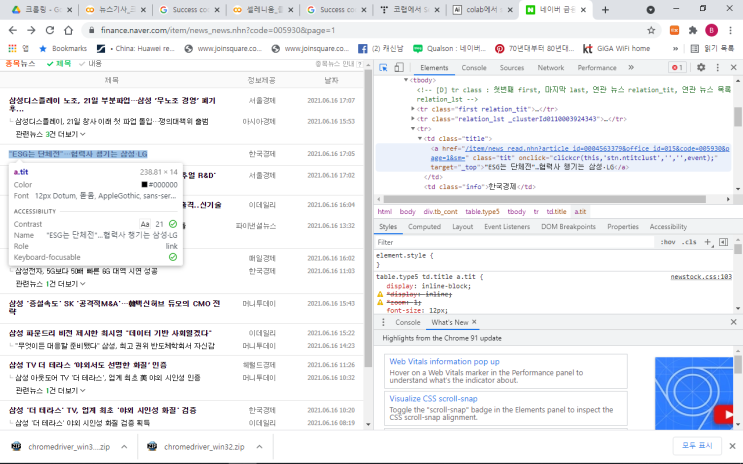Click the red error count badge

(677, 67)
